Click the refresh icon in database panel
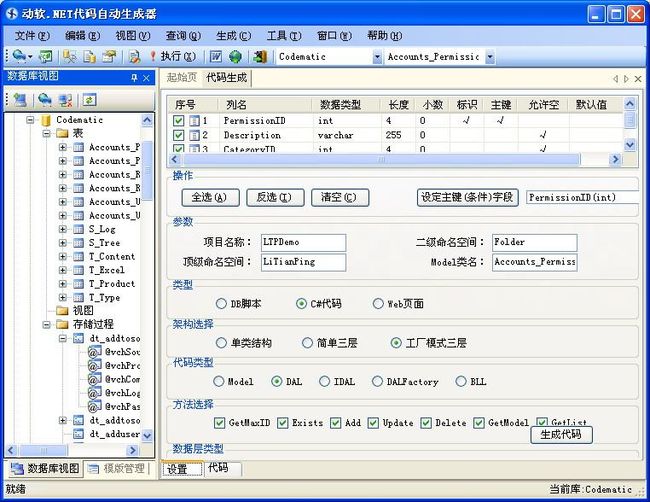 [x=90, y=99]
